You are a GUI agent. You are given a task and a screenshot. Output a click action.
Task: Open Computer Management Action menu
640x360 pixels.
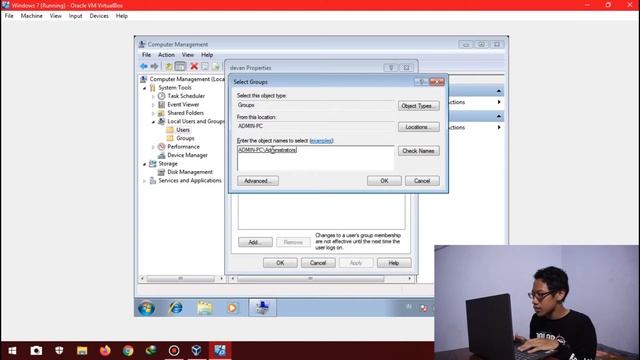coord(166,55)
